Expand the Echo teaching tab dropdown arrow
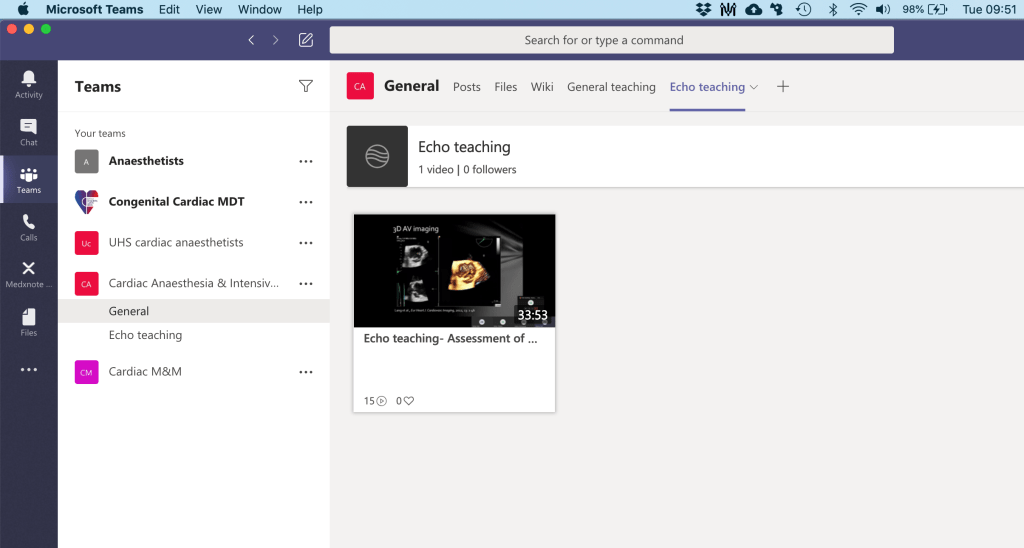1024x548 pixels. [x=754, y=87]
